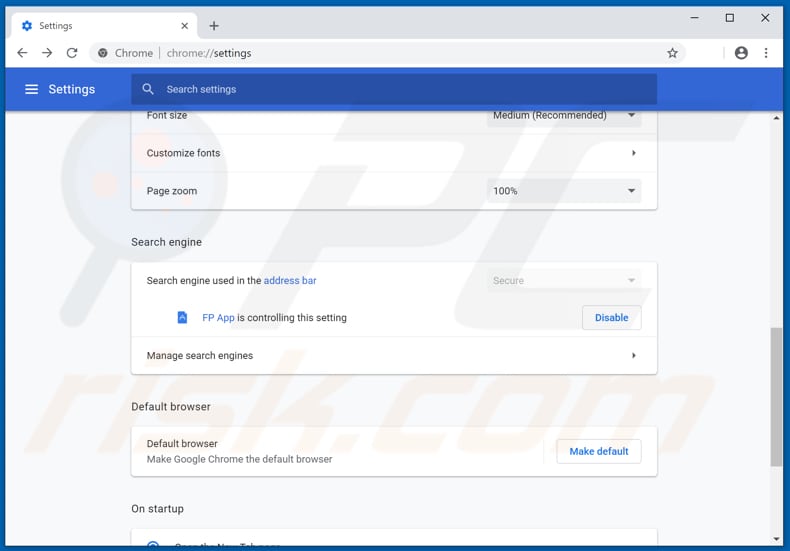Click the vertical page scrollbar thumb
Image resolution: width=790 pixels, height=551 pixels.
coord(776,395)
